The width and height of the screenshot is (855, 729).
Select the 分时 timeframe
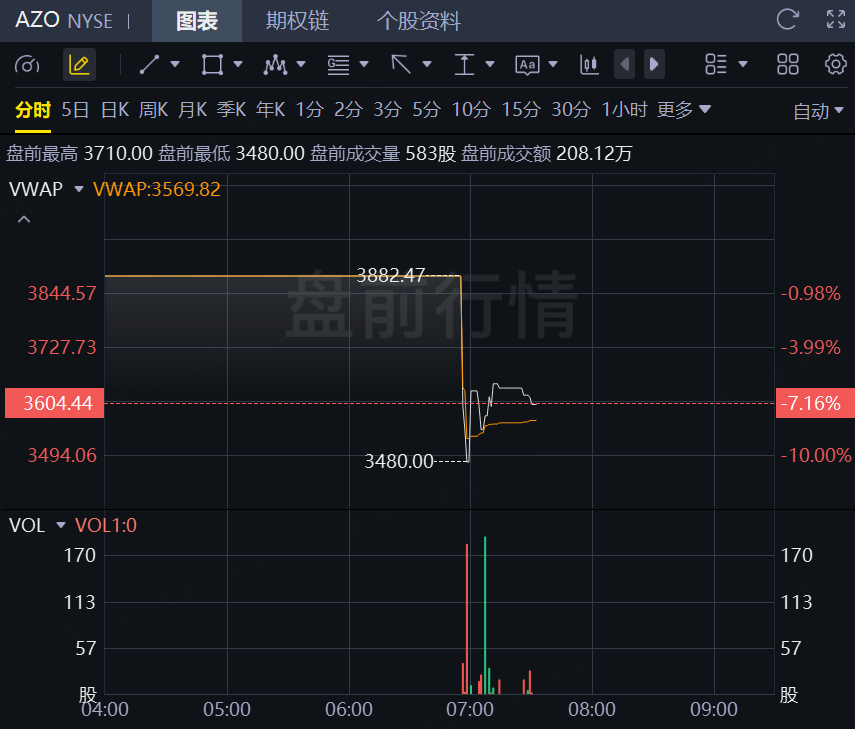(x=33, y=110)
